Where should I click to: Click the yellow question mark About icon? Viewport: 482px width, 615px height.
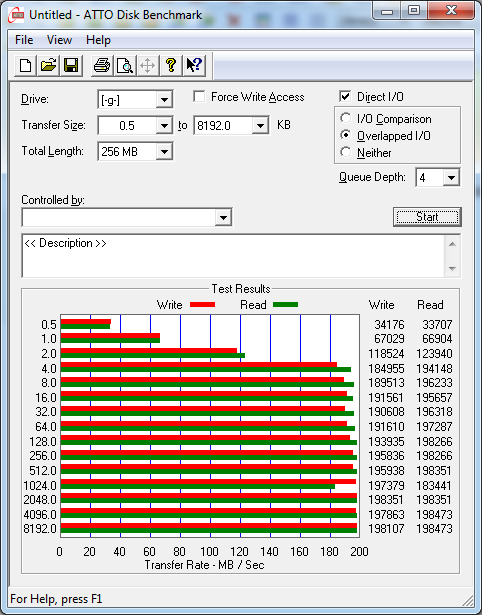(171, 65)
